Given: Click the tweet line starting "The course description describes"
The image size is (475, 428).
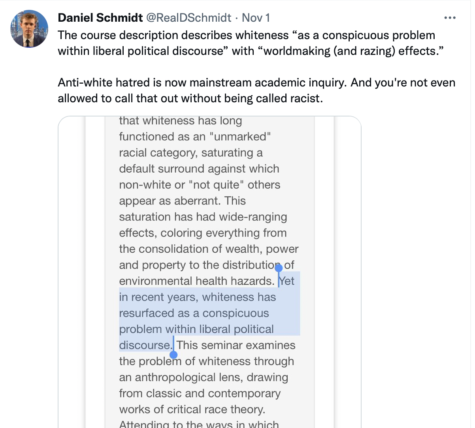Looking at the screenshot, I should pos(246,35).
